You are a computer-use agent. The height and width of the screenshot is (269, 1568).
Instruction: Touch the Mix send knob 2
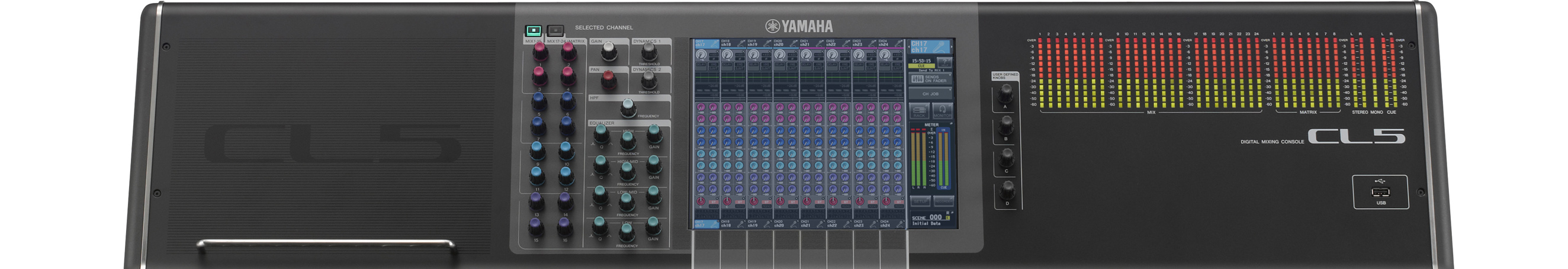(x=568, y=51)
